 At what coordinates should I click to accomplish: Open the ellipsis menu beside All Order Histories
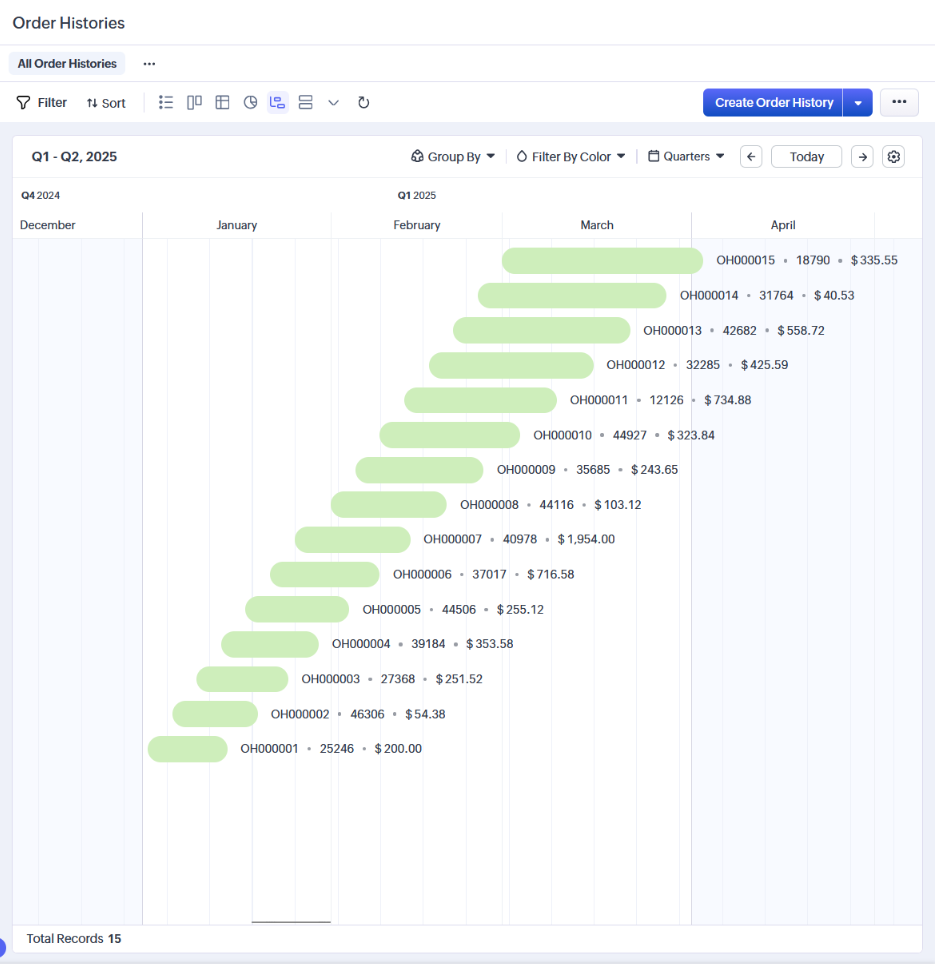click(149, 64)
